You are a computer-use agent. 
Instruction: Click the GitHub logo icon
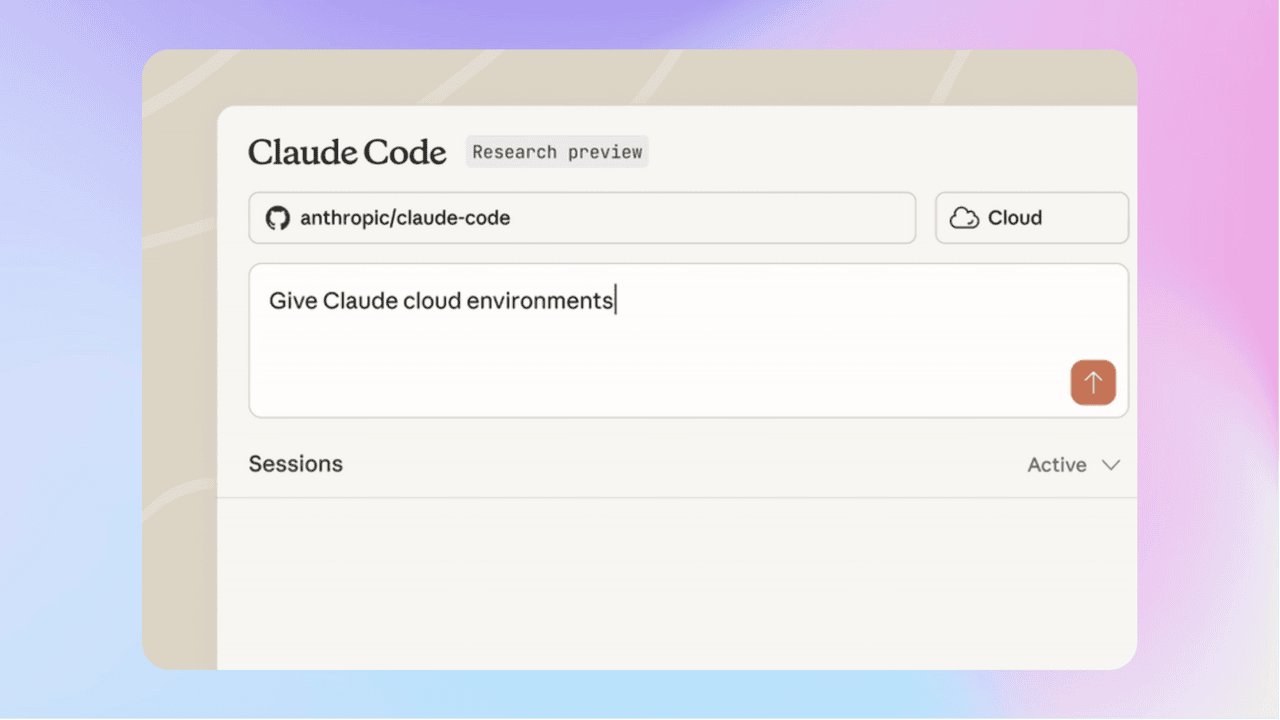[x=277, y=218]
